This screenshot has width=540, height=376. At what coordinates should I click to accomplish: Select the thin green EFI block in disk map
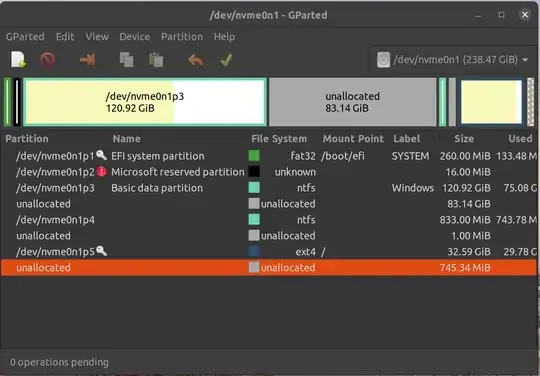tap(7, 102)
